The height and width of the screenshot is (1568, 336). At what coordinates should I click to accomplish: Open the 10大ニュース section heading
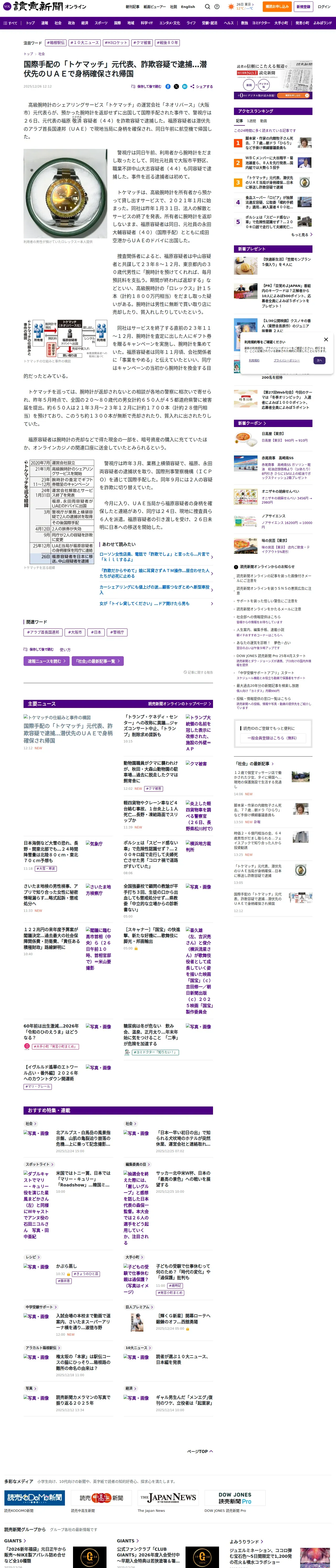[138, 1348]
